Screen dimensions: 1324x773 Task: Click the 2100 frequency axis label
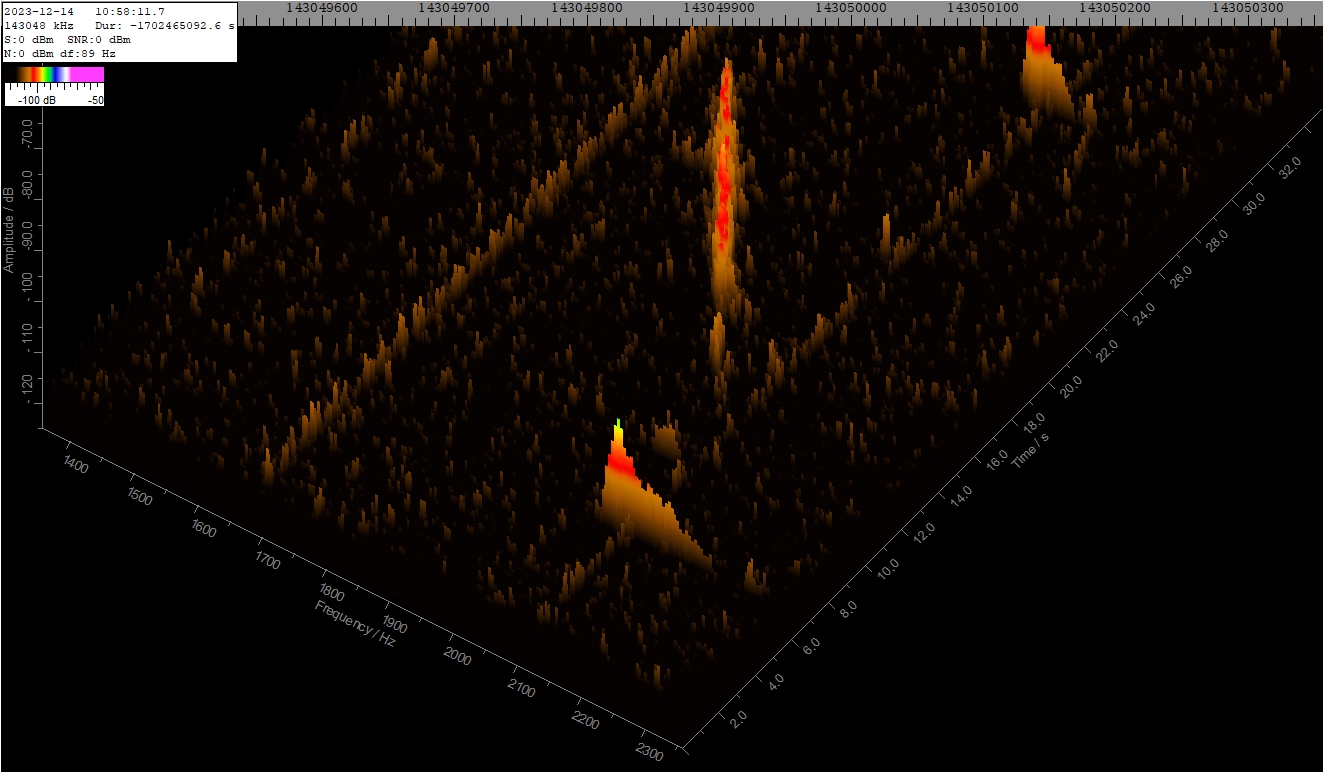[x=521, y=688]
